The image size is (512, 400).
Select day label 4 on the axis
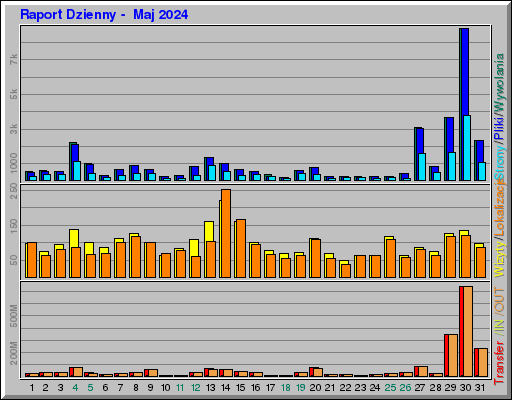(75, 388)
